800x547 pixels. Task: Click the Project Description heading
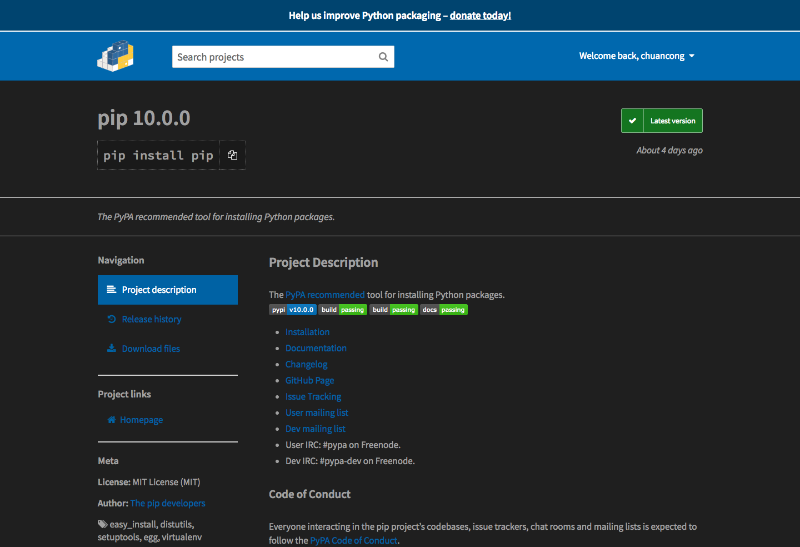point(323,262)
